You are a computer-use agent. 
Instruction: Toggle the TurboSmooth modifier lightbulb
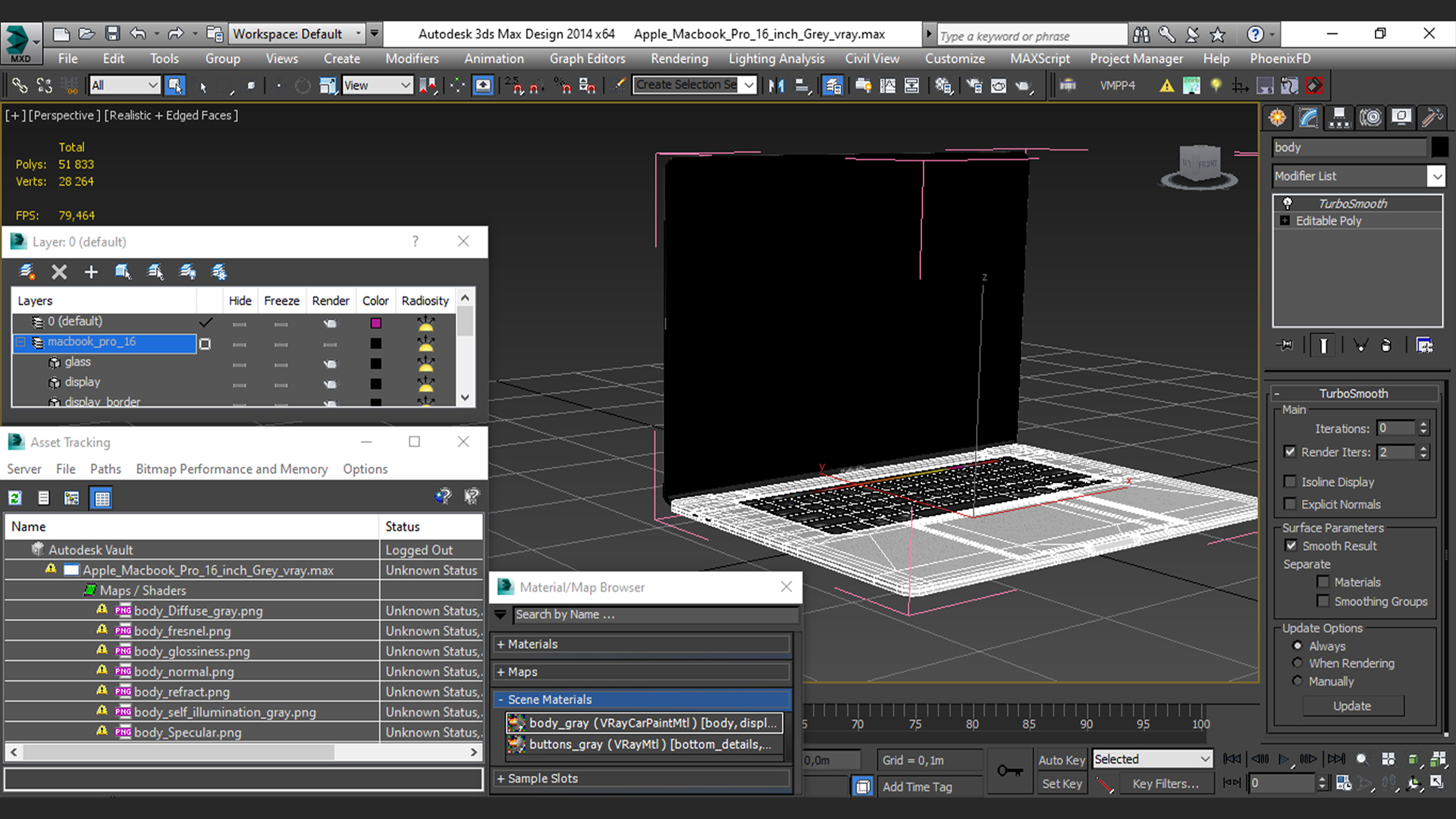1287,202
